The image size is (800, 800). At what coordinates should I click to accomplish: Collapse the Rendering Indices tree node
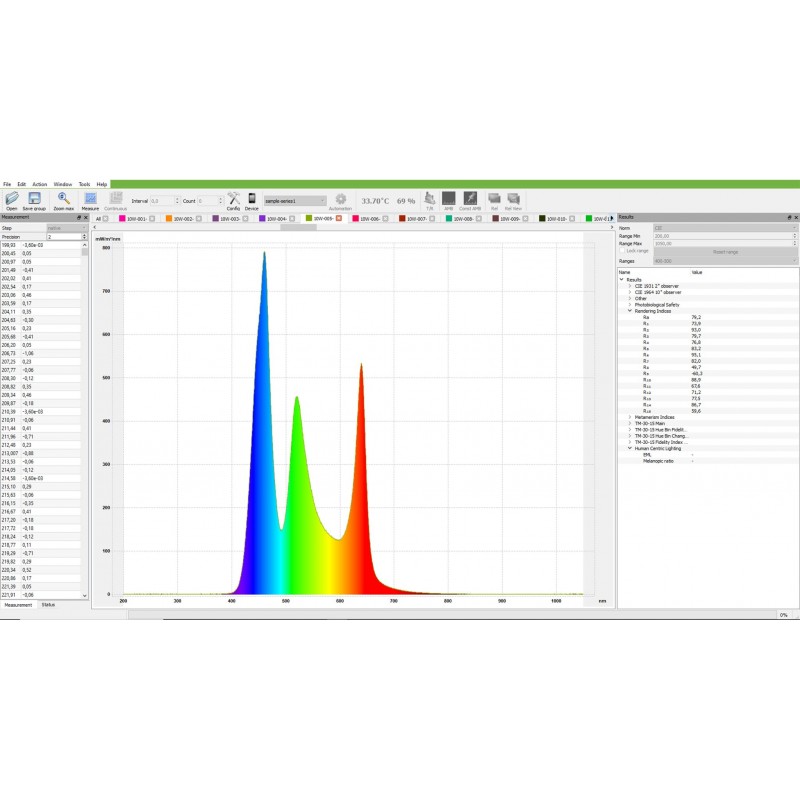point(629,310)
